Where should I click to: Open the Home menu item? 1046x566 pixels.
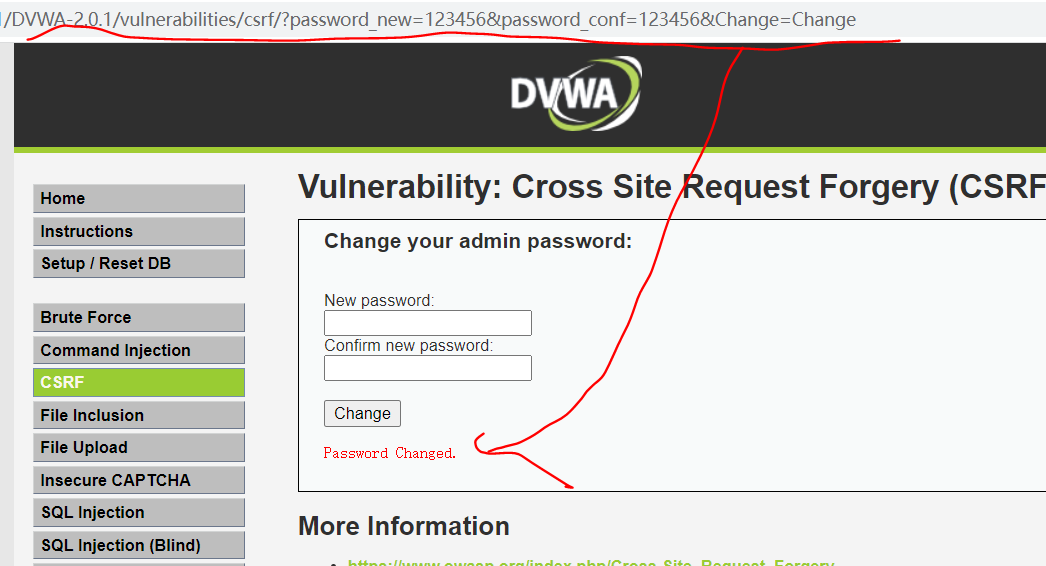pyautogui.click(x=139, y=198)
